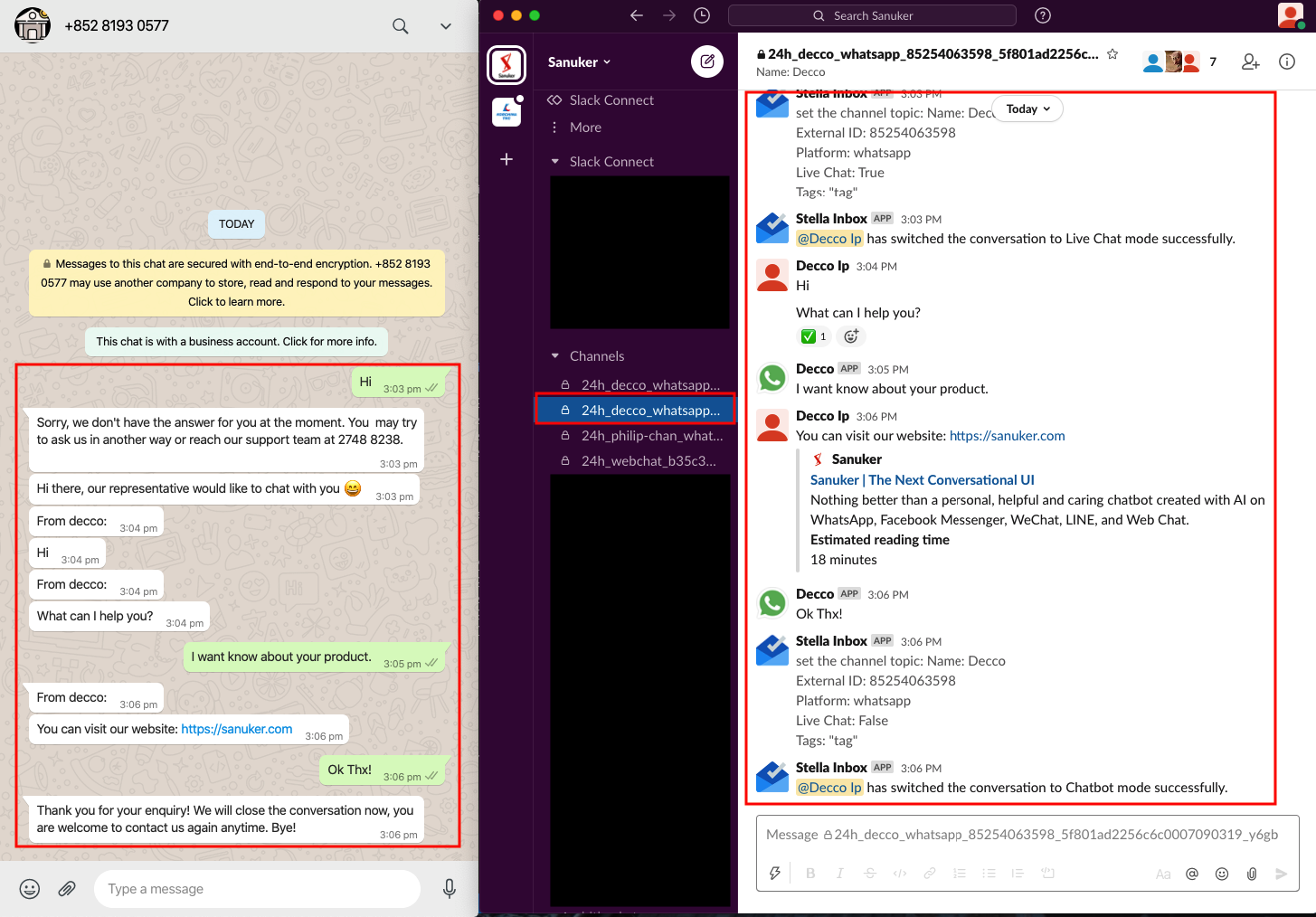Open the user profile avatar in Slack
Screen dimensions: 1316x917
1291,15
